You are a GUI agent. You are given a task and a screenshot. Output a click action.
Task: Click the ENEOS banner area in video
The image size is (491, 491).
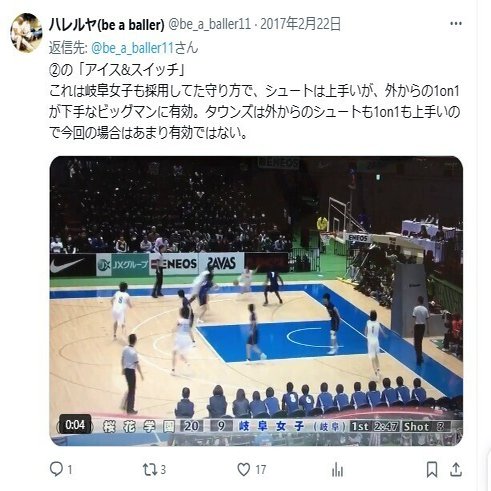[174, 264]
